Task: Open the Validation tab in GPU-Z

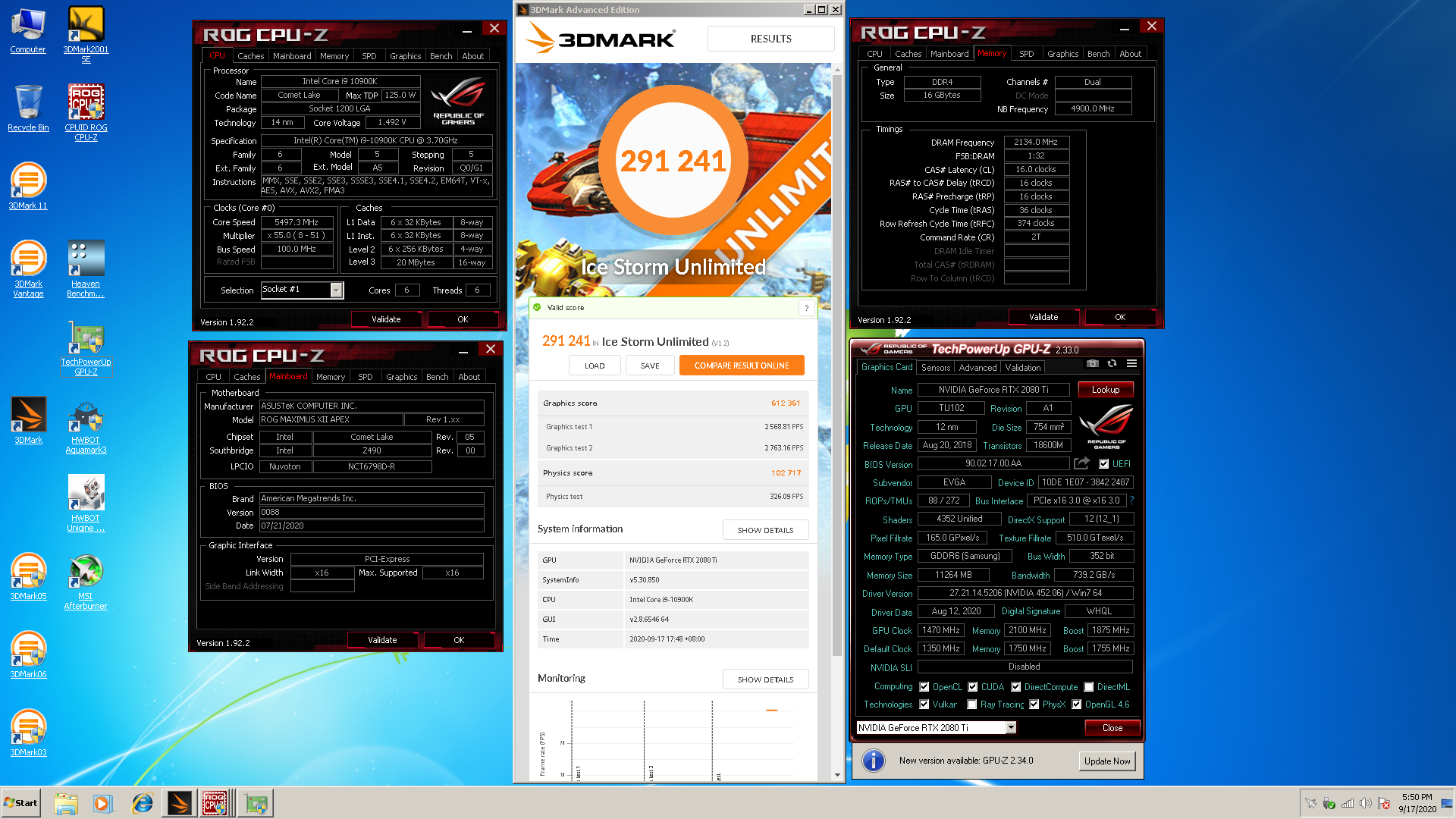Action: (x=1023, y=368)
